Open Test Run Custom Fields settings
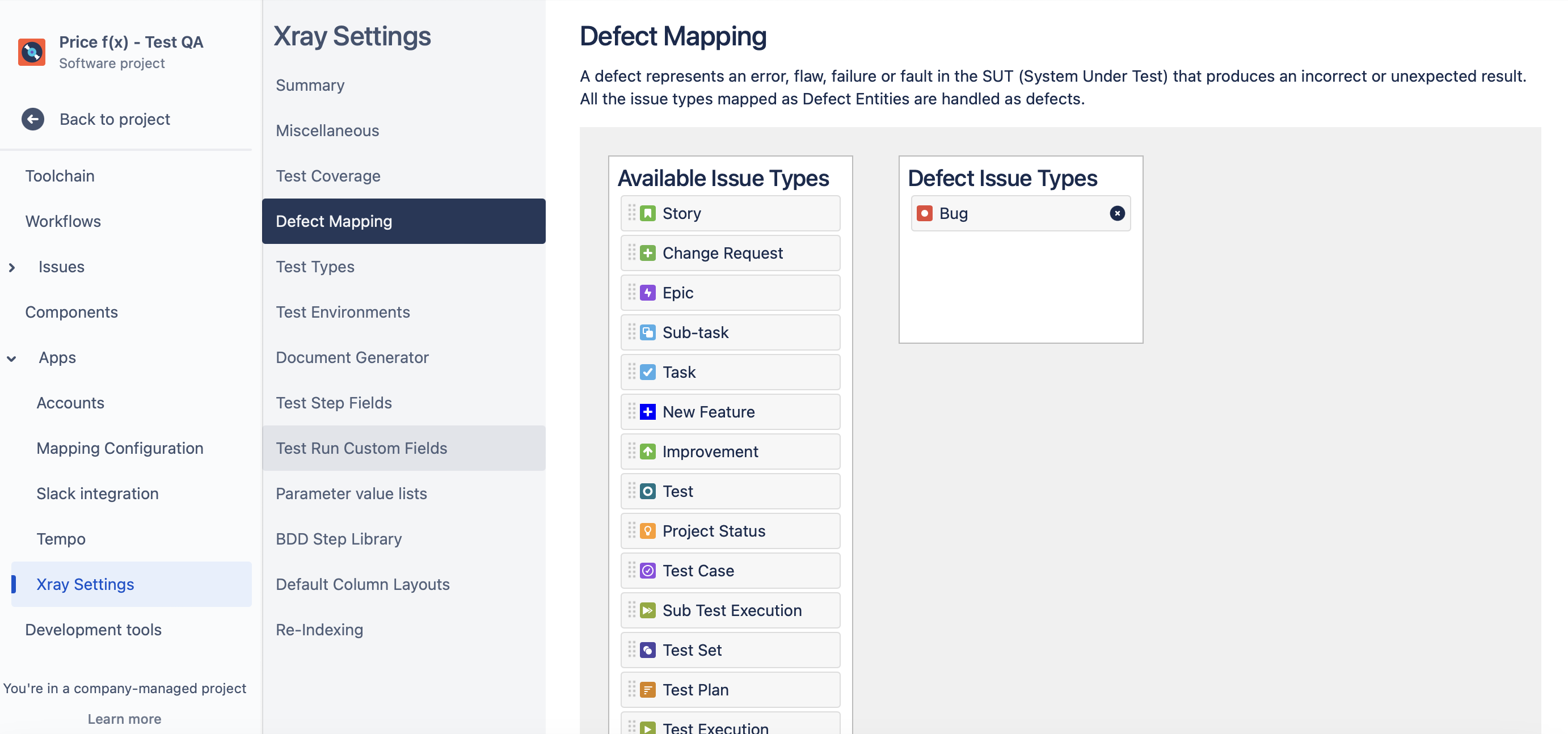 coord(361,449)
